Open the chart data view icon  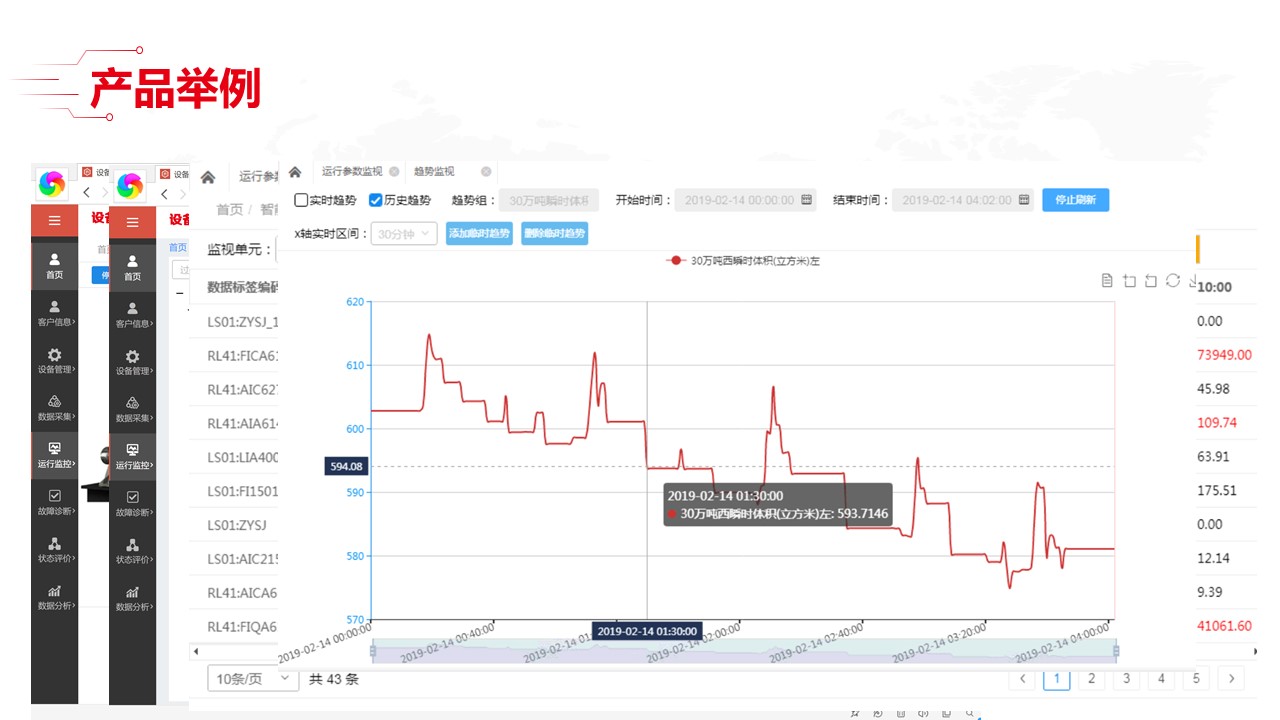pos(1107,280)
